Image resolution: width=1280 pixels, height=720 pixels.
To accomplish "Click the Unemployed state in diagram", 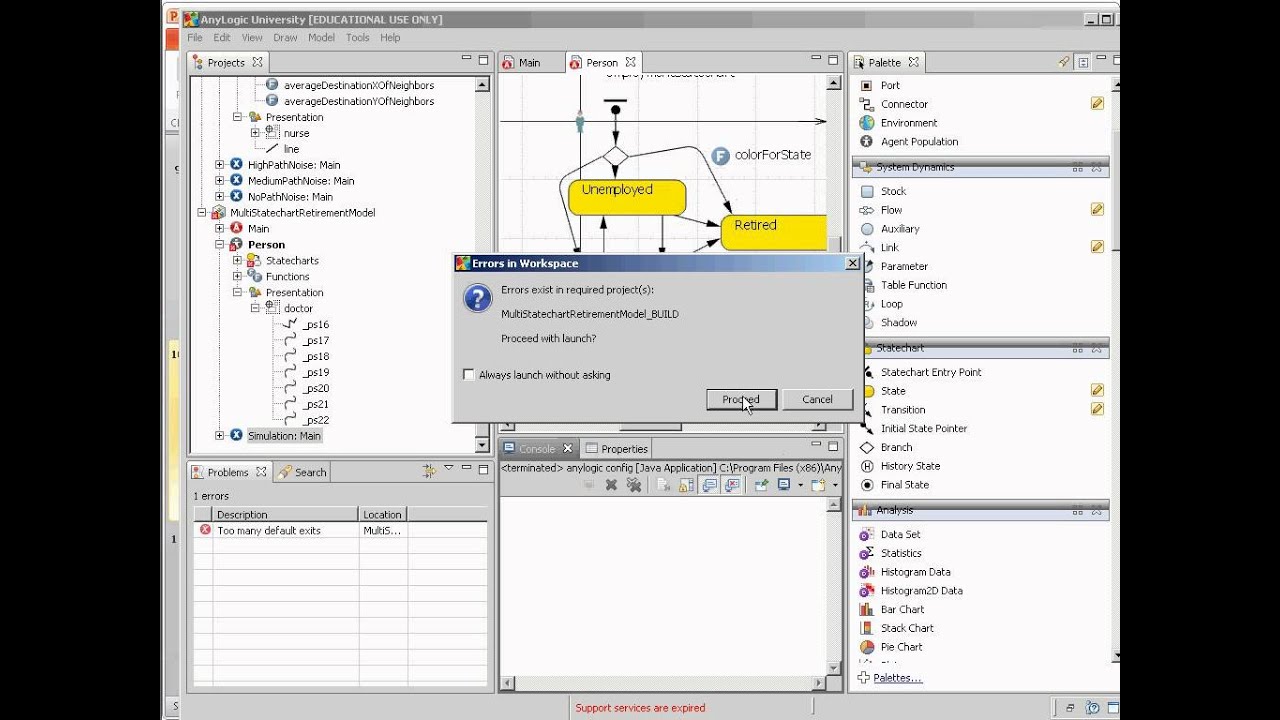I will pos(627,197).
